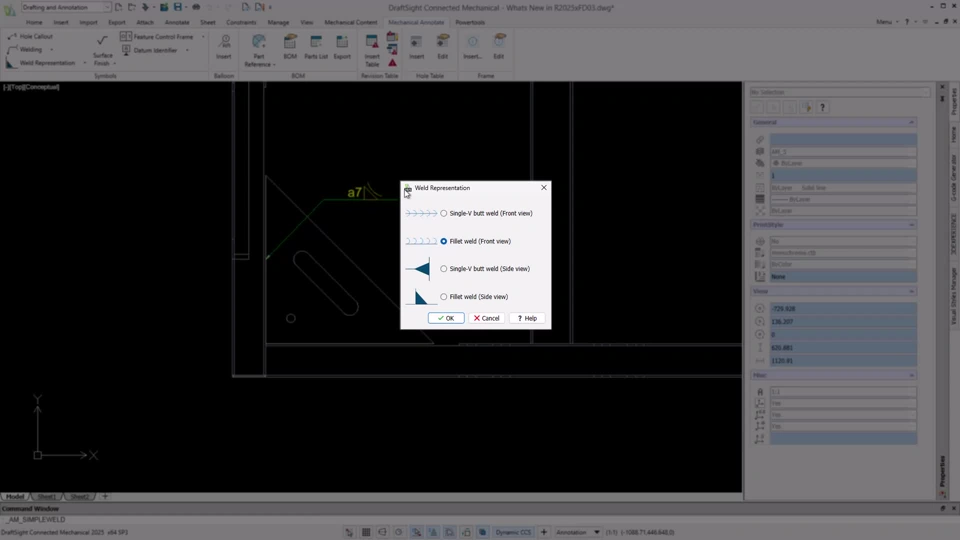Click the Fillet weld side view triangle icon
Image resolution: width=960 pixels, height=540 pixels.
[420, 297]
